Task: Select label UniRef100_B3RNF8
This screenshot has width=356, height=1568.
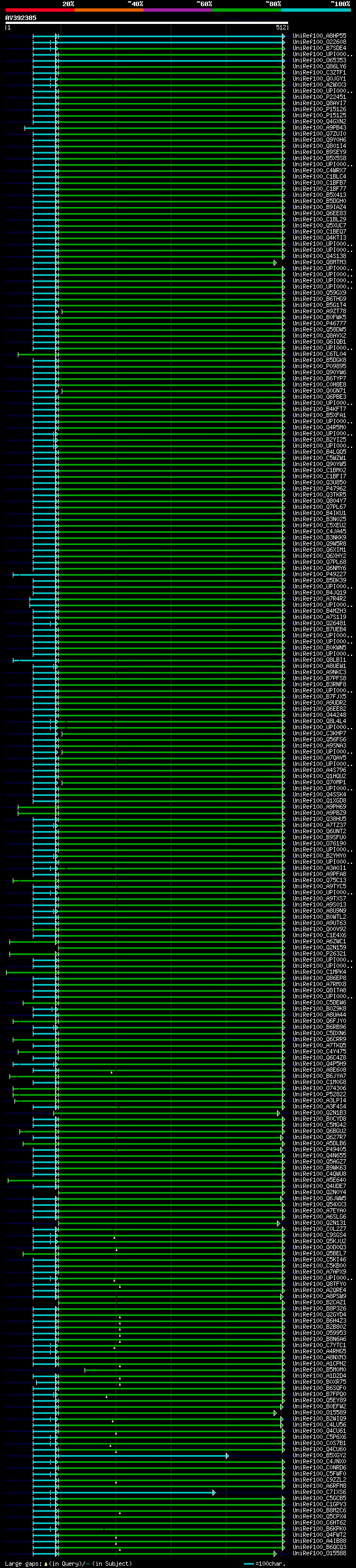Action: (319, 685)
